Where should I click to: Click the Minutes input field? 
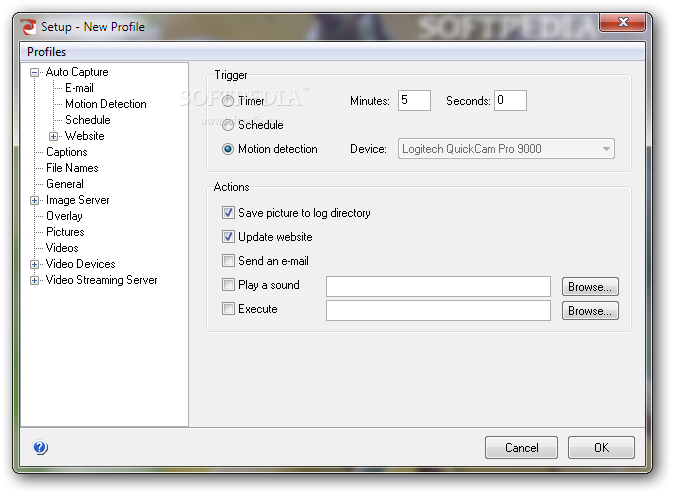(414, 100)
